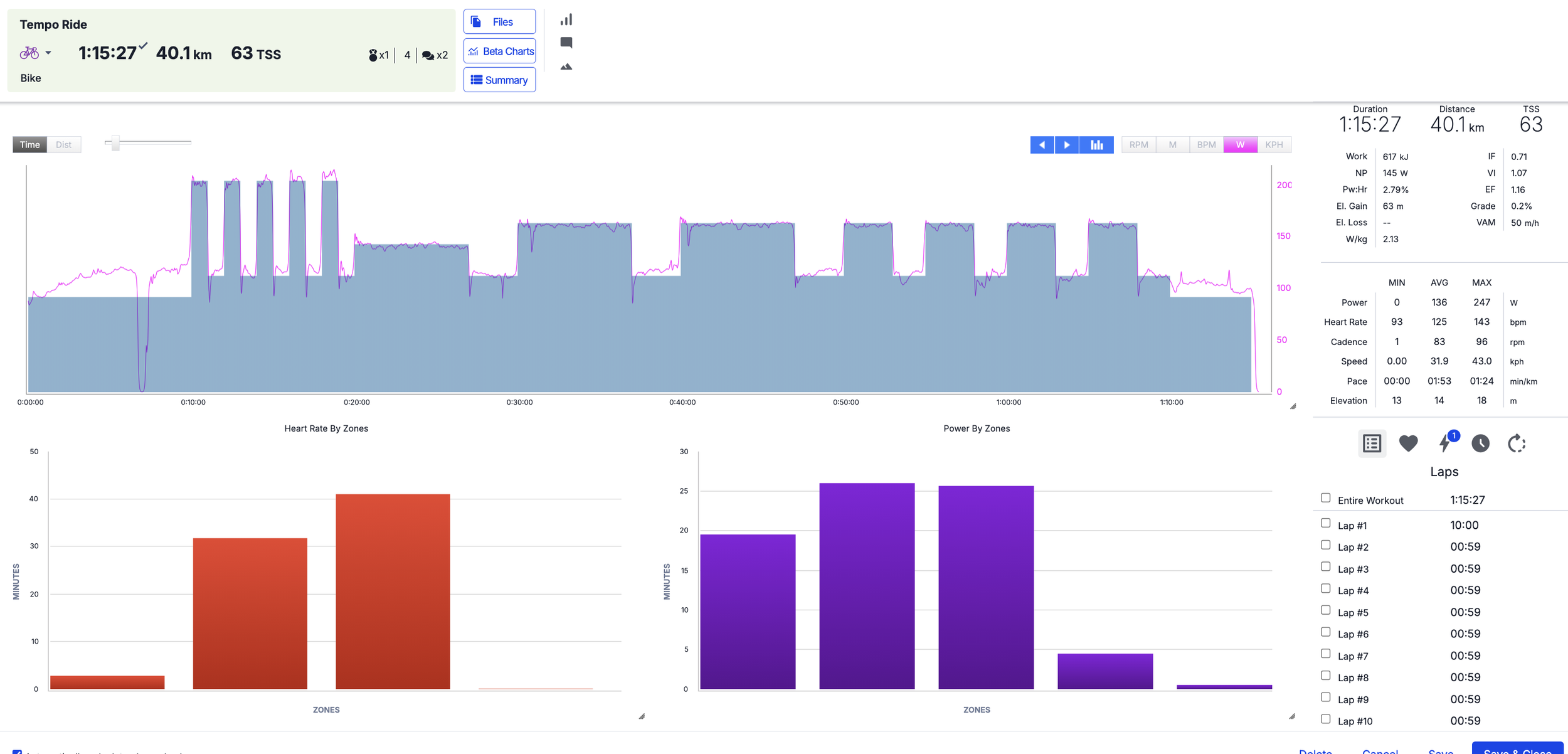Click the graph smoothing slider handle

tap(115, 143)
